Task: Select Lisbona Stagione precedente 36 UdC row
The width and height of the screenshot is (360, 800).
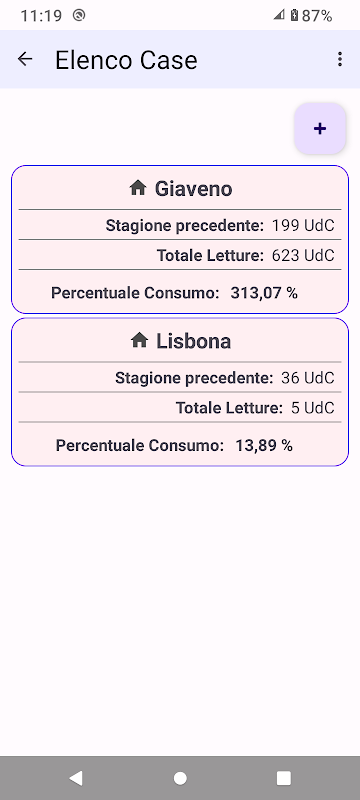Action: point(180,378)
